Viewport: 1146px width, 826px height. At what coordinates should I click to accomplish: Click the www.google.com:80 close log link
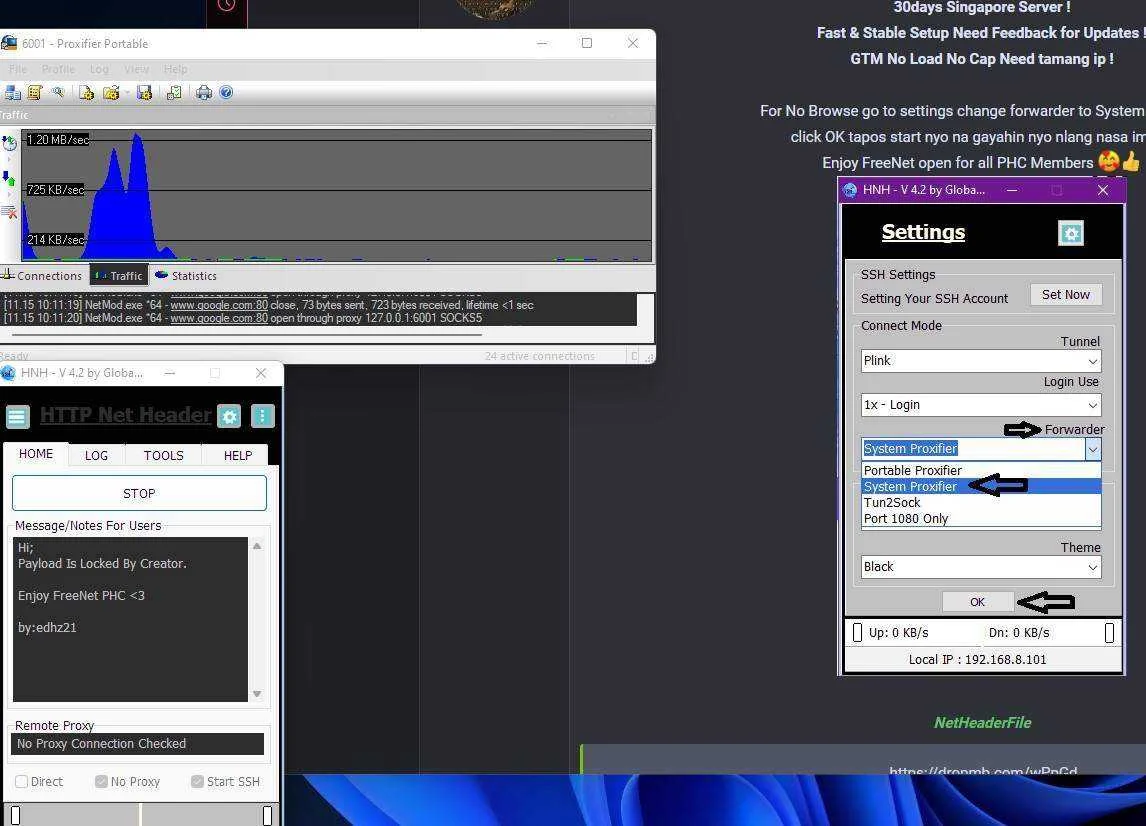click(x=219, y=305)
